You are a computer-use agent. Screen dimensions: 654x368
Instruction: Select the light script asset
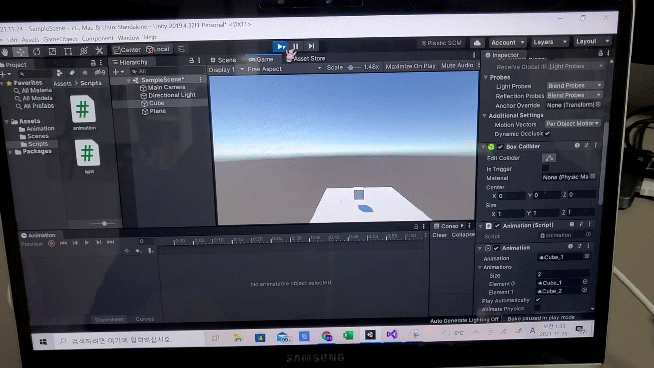88,157
